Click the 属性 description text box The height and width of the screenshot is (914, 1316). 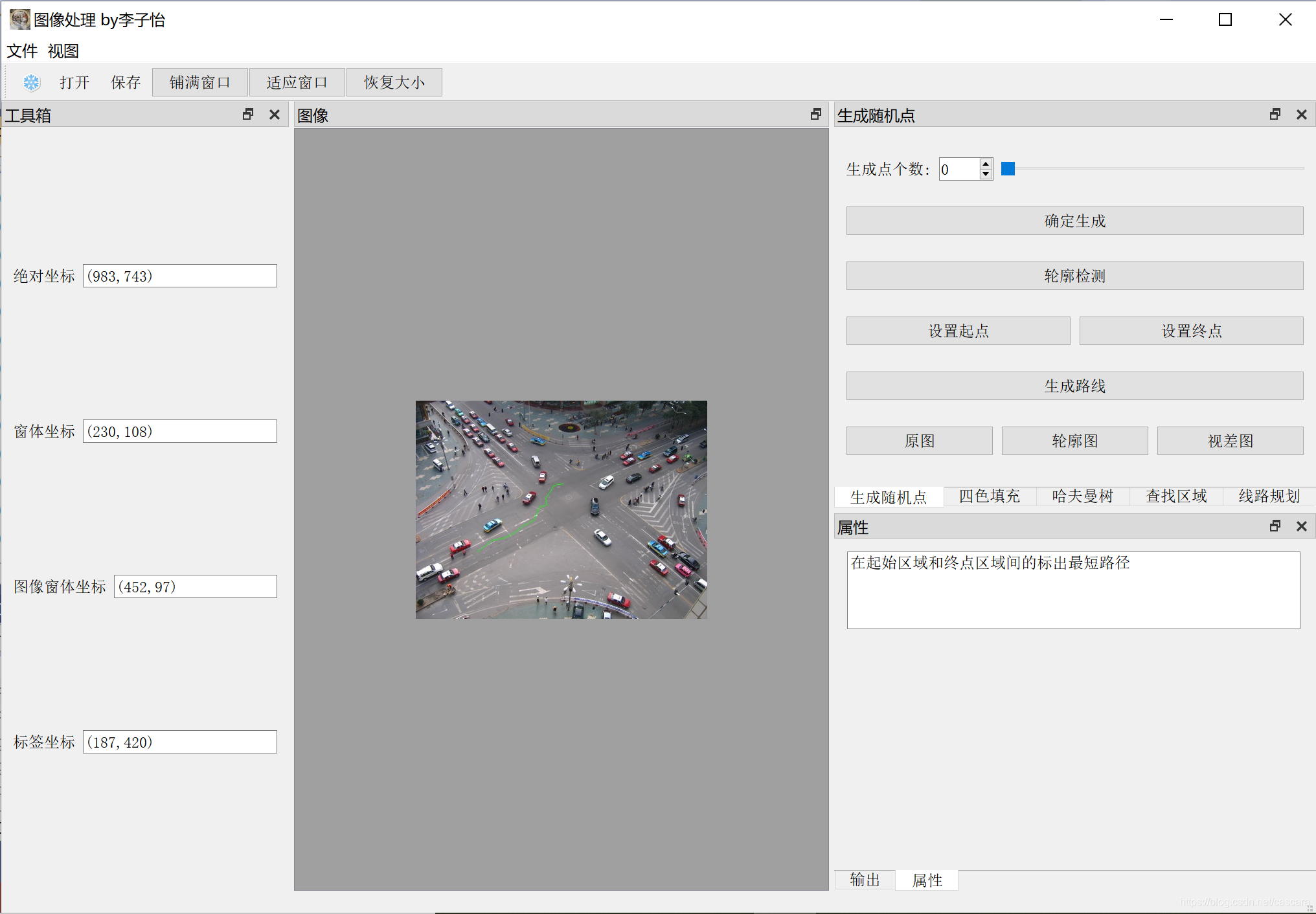point(1073,590)
